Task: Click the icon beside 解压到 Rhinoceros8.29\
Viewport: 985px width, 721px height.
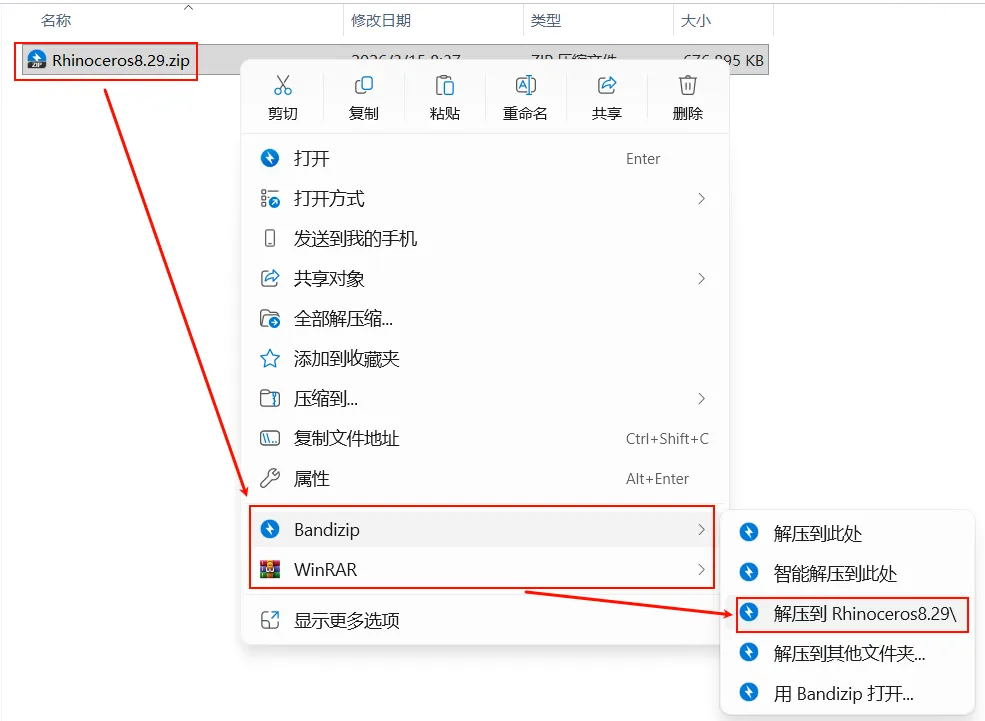Action: tap(749, 612)
